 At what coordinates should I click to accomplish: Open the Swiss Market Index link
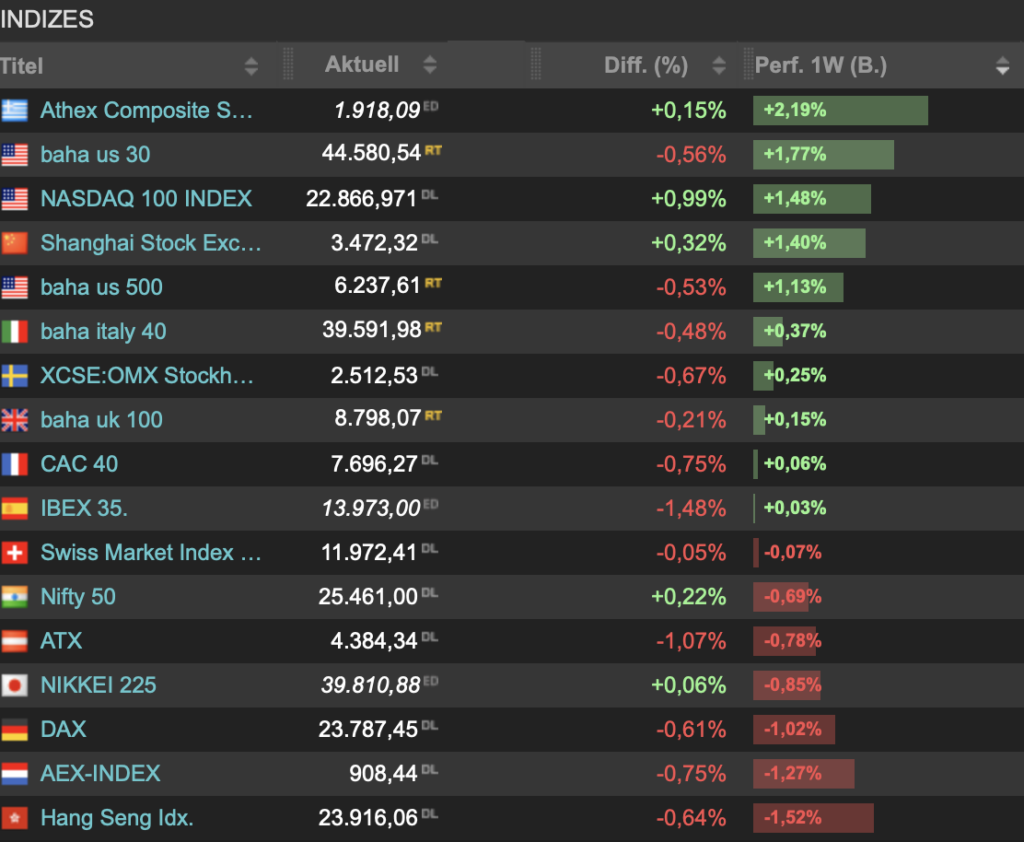pos(151,553)
